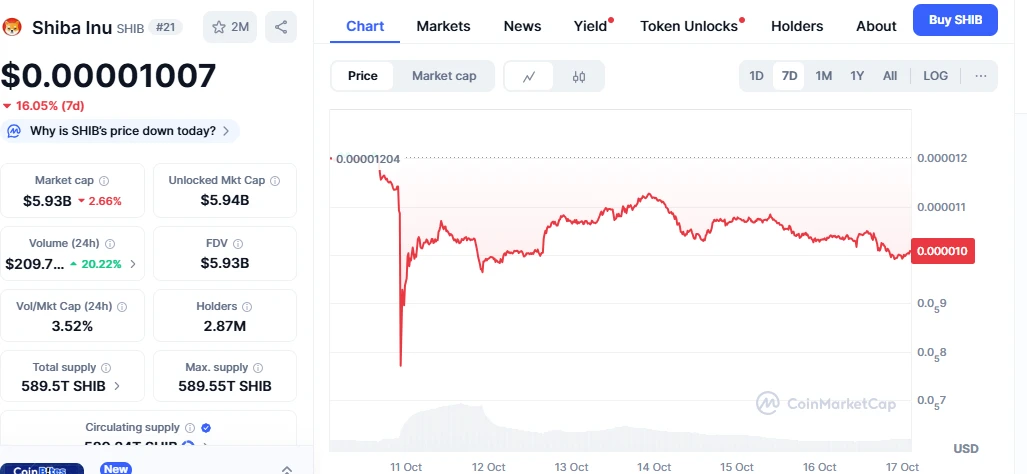
Task: Toggle chart to Price view
Action: [x=362, y=76]
